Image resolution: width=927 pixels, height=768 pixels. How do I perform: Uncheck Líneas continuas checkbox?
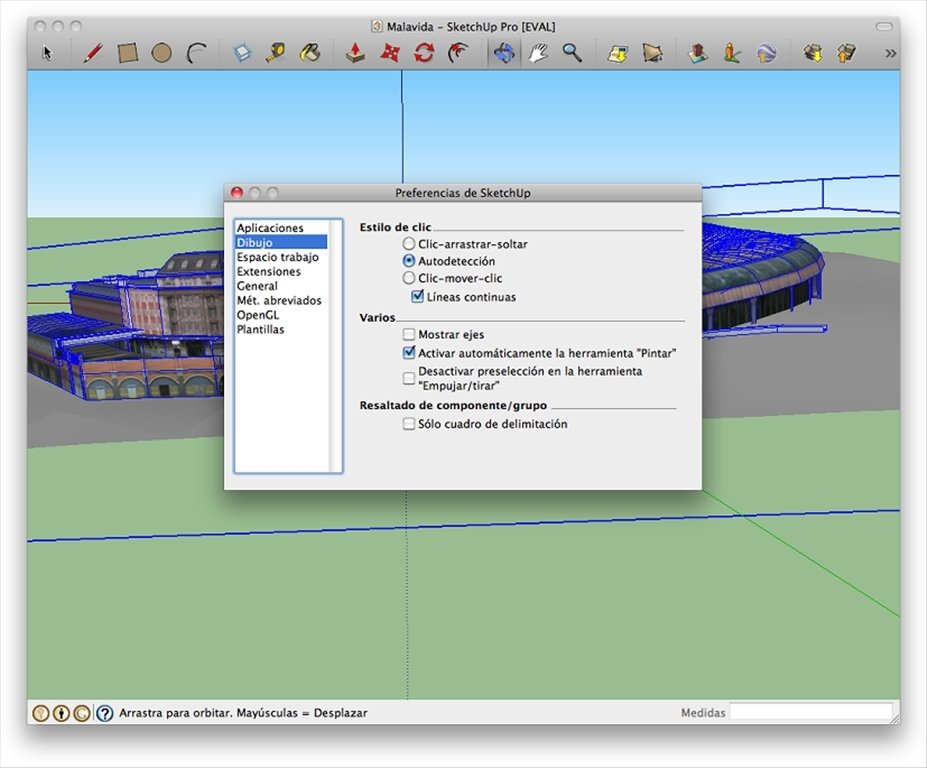click(x=417, y=296)
